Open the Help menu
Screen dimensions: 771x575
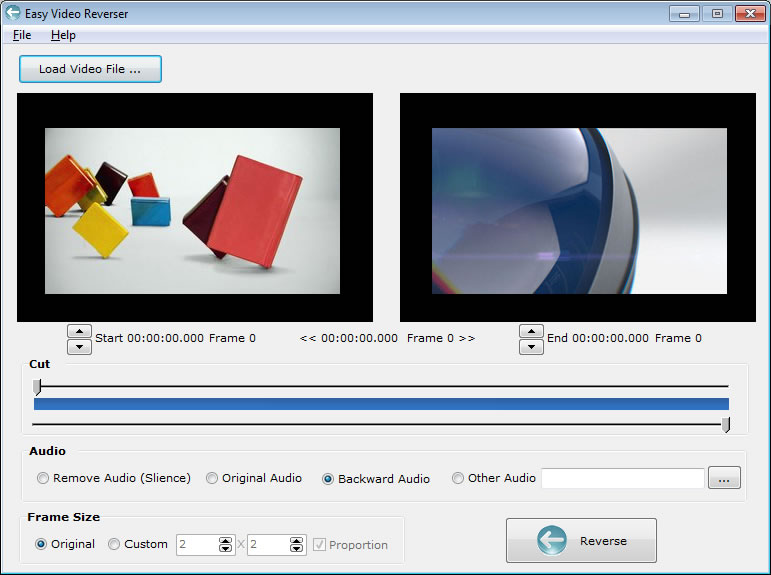63,35
